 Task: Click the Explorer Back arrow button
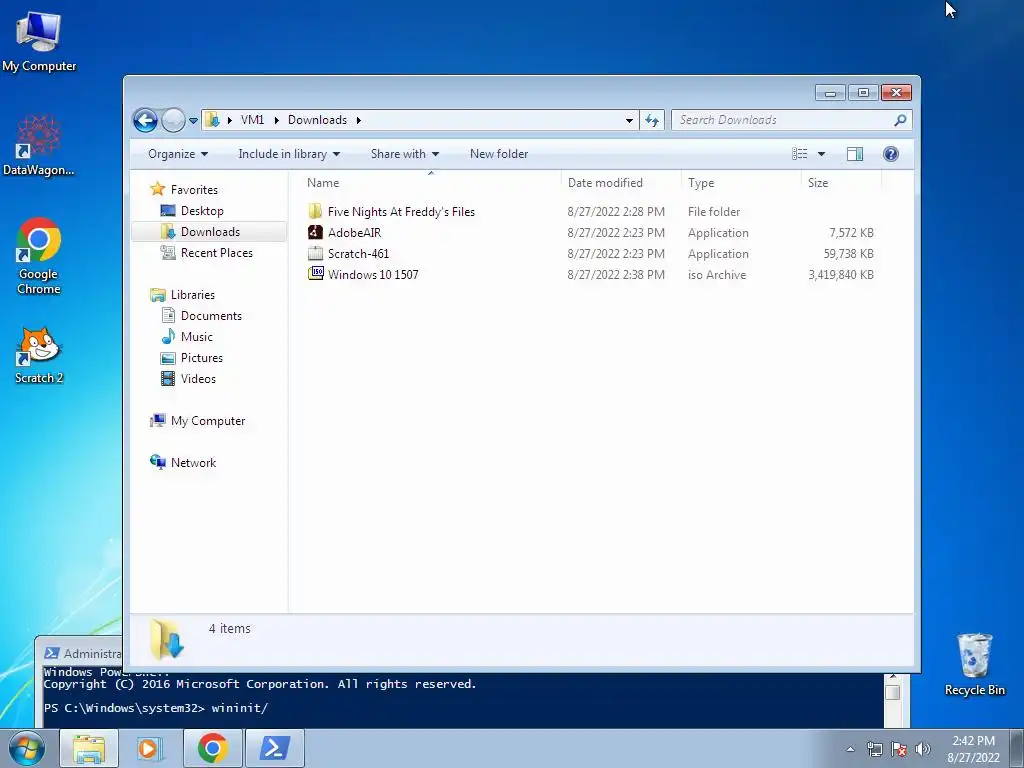click(x=145, y=120)
